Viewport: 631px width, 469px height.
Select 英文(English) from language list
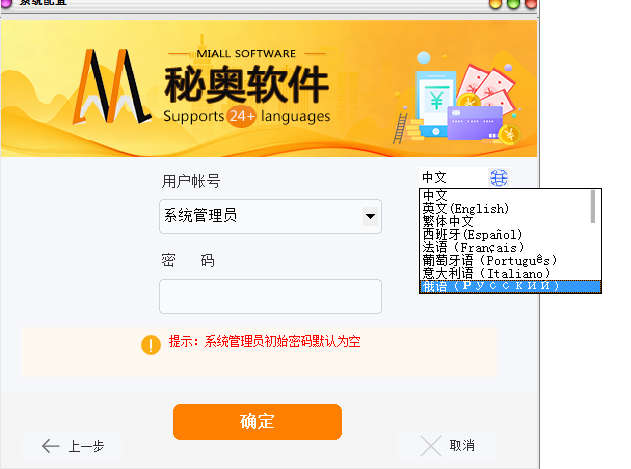[x=466, y=209]
